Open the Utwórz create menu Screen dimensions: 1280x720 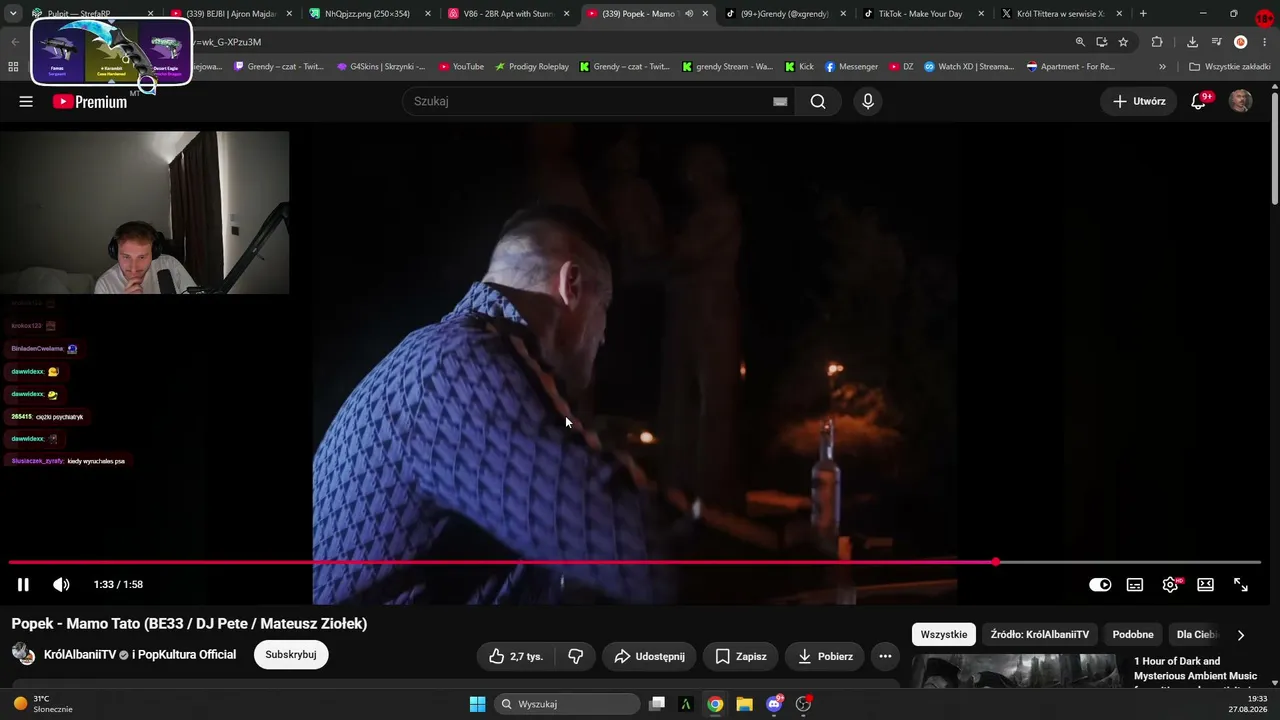(1139, 101)
